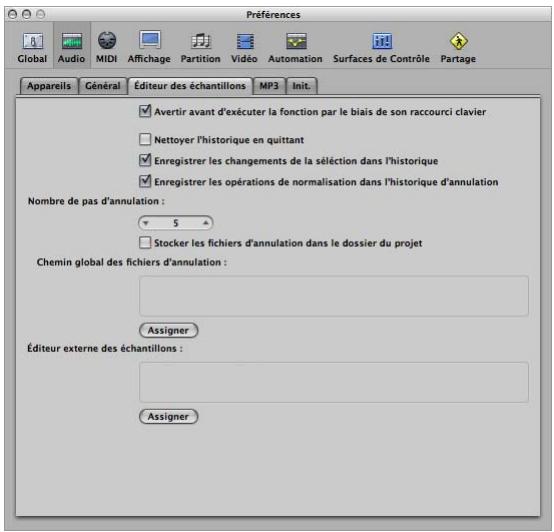Click the Éditeur externe des échantillons path field
This screenshot has height=532, width=554.
(x=334, y=382)
